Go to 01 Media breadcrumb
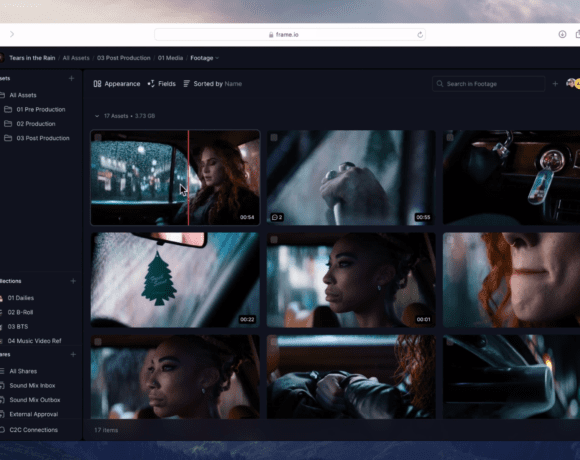Viewport: 580px width, 460px height. tap(170, 58)
